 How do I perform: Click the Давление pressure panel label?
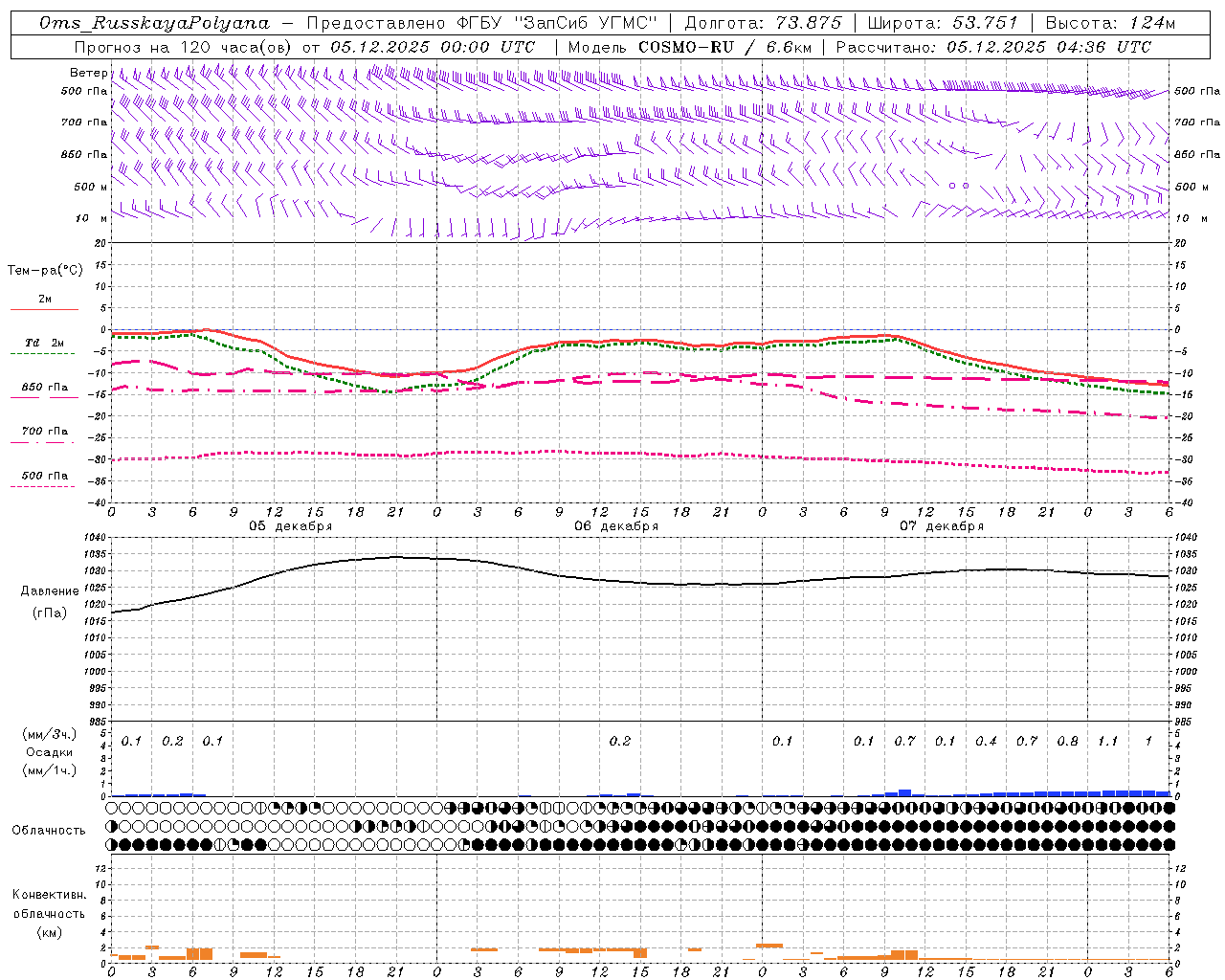click(x=50, y=591)
